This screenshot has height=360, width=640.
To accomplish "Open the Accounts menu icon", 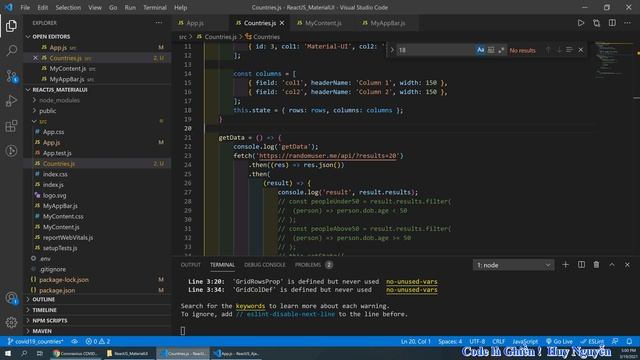I will (x=11, y=298).
